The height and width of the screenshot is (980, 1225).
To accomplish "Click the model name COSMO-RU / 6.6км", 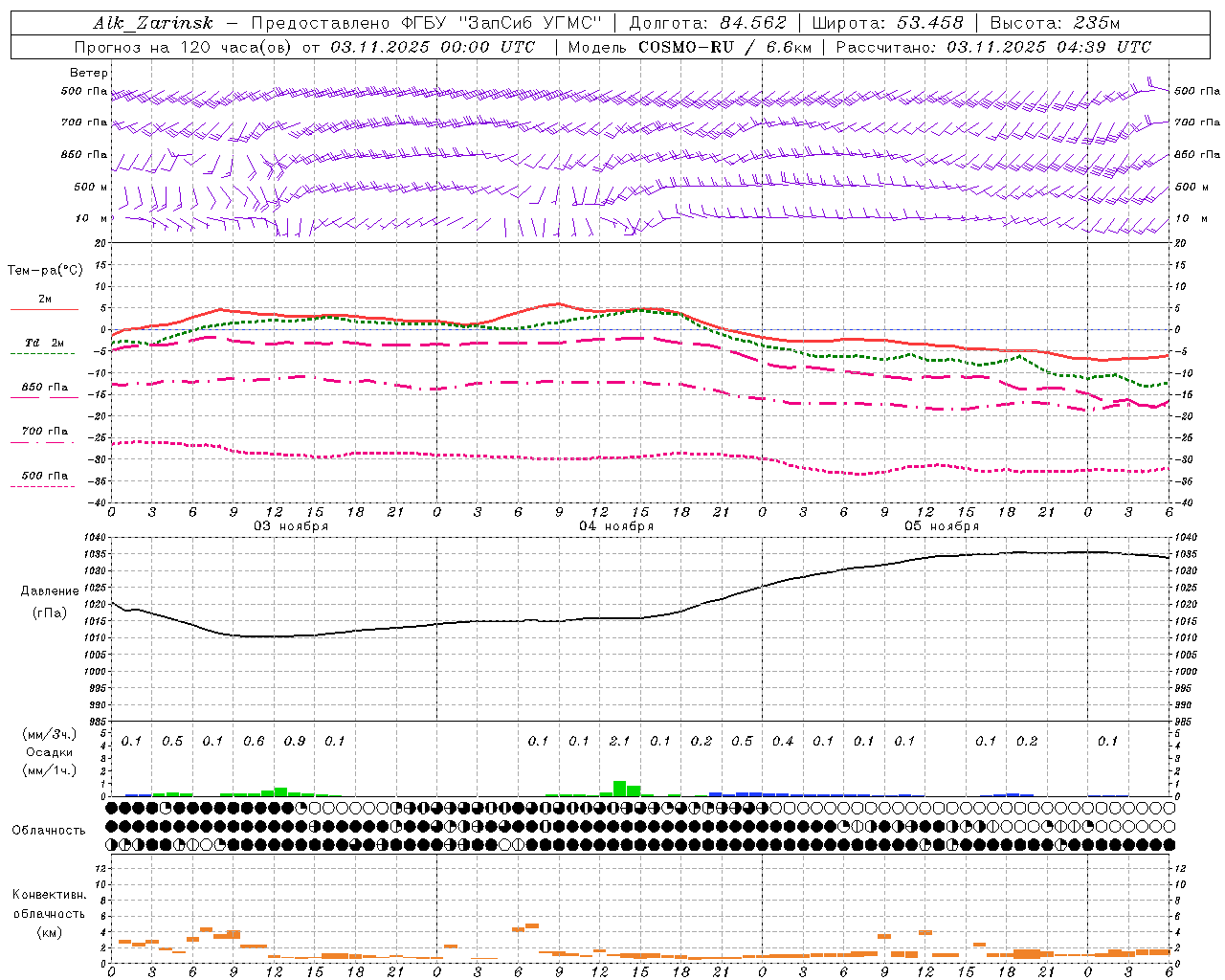I will coord(724,47).
